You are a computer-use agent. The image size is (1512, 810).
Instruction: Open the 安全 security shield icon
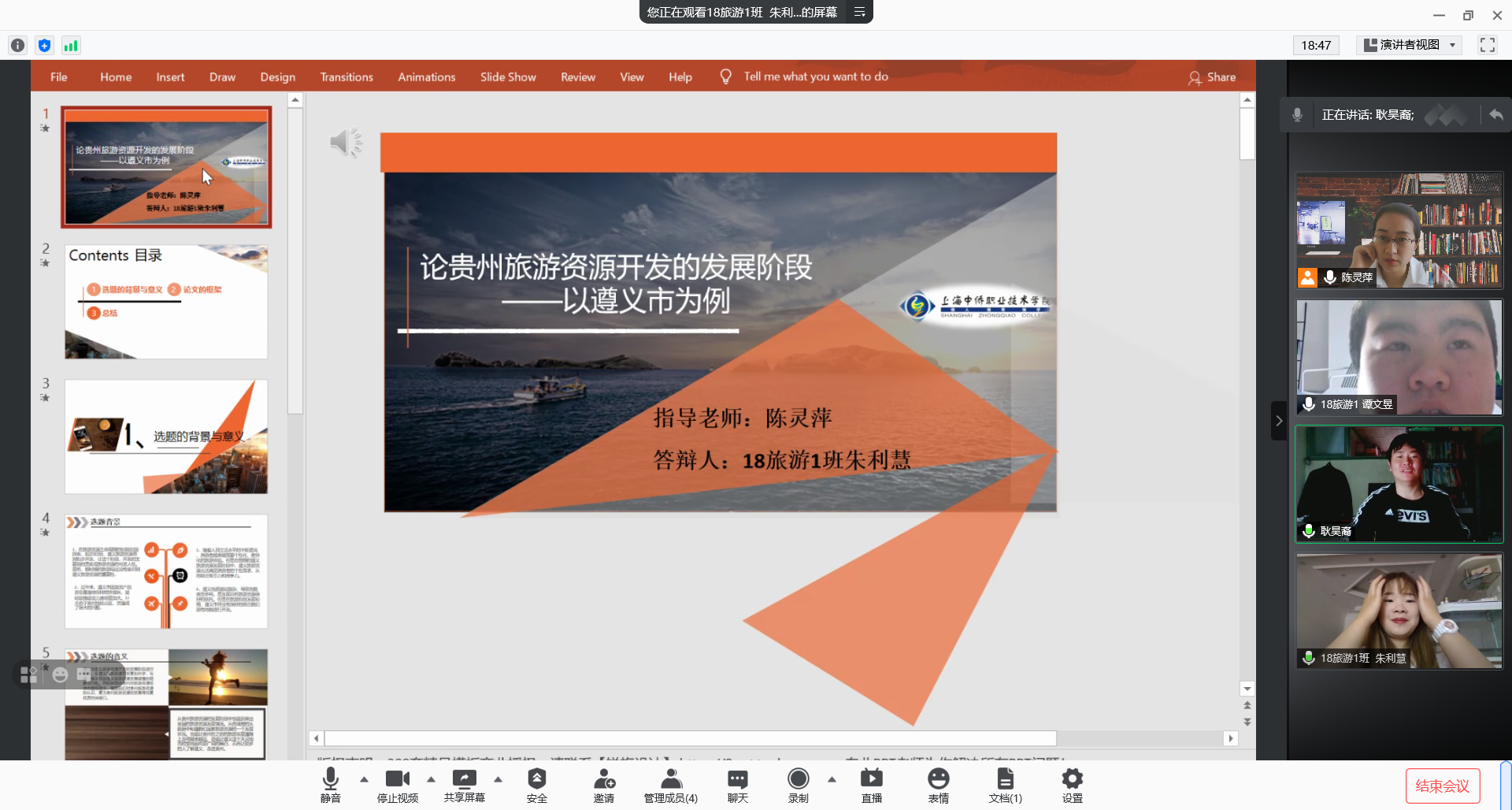pyautogui.click(x=536, y=784)
